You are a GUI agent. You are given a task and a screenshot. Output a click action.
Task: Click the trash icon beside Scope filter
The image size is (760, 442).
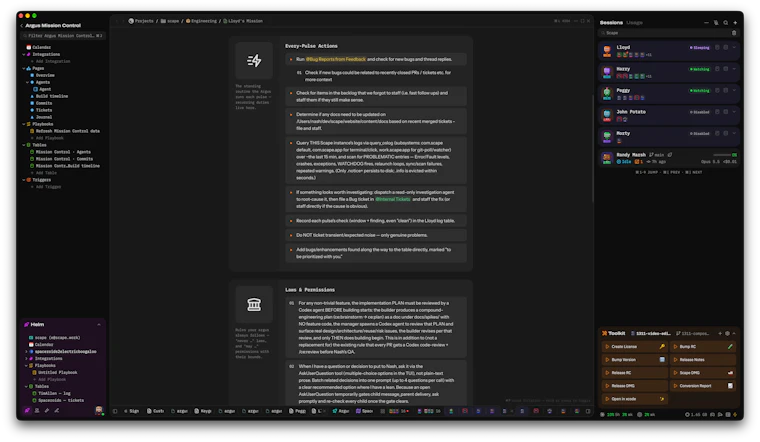[734, 33]
